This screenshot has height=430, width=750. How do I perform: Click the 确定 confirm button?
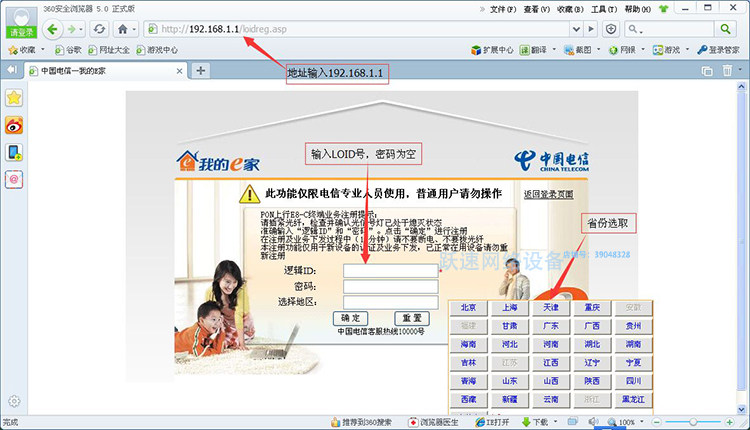[x=350, y=318]
